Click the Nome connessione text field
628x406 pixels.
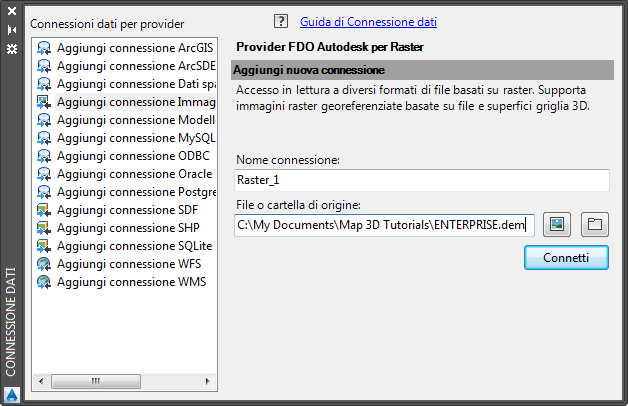click(x=421, y=180)
